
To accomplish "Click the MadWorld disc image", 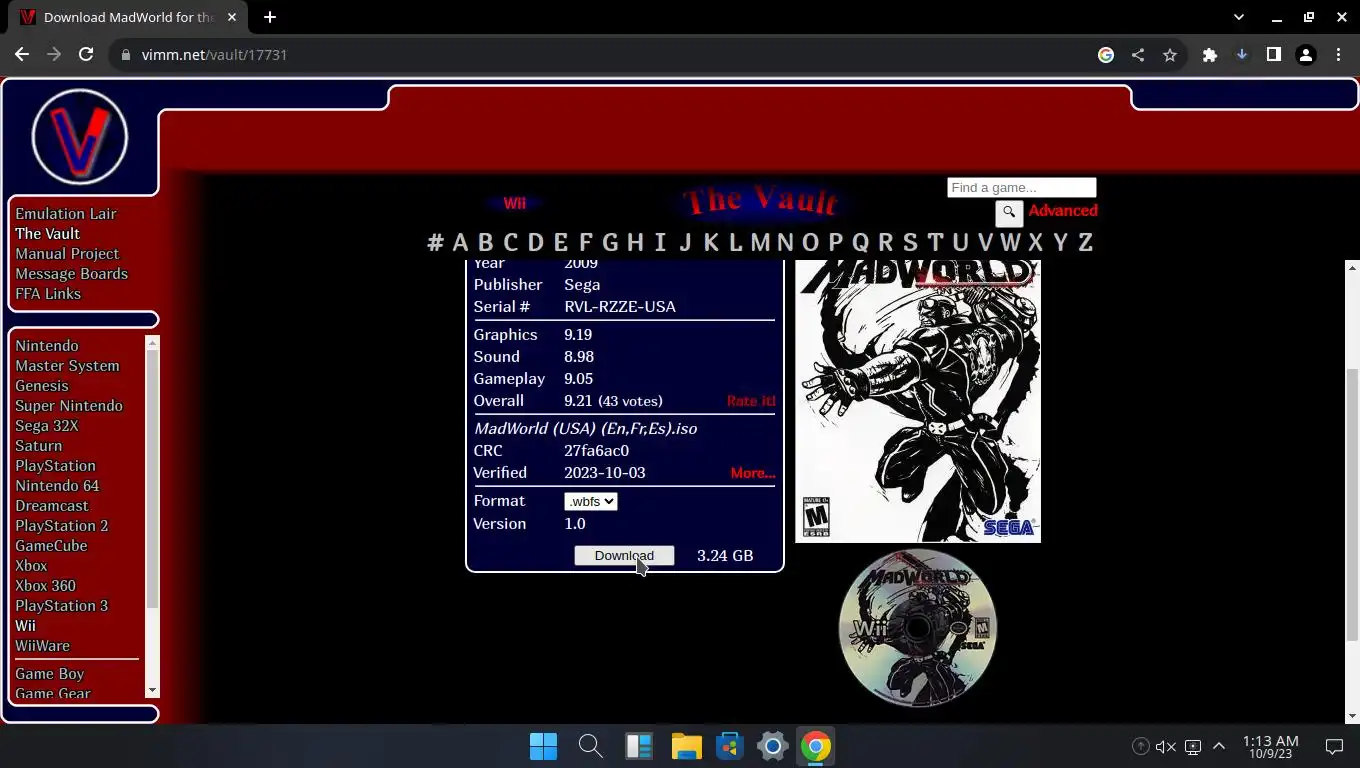I will (x=917, y=628).
